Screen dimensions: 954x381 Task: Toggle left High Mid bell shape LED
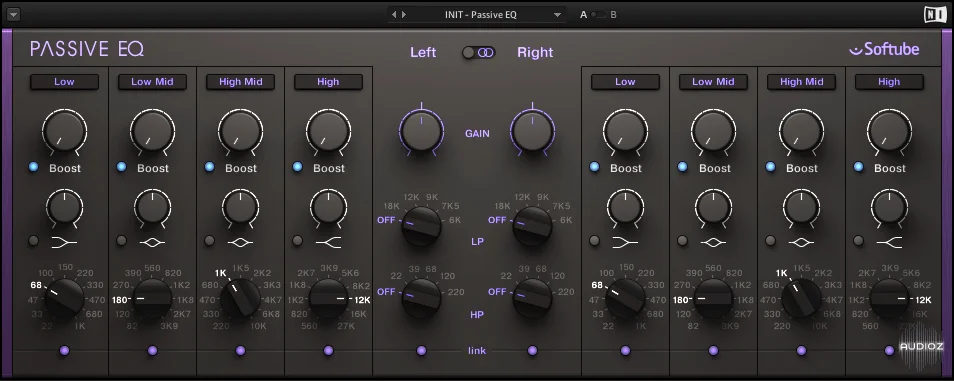coord(209,241)
